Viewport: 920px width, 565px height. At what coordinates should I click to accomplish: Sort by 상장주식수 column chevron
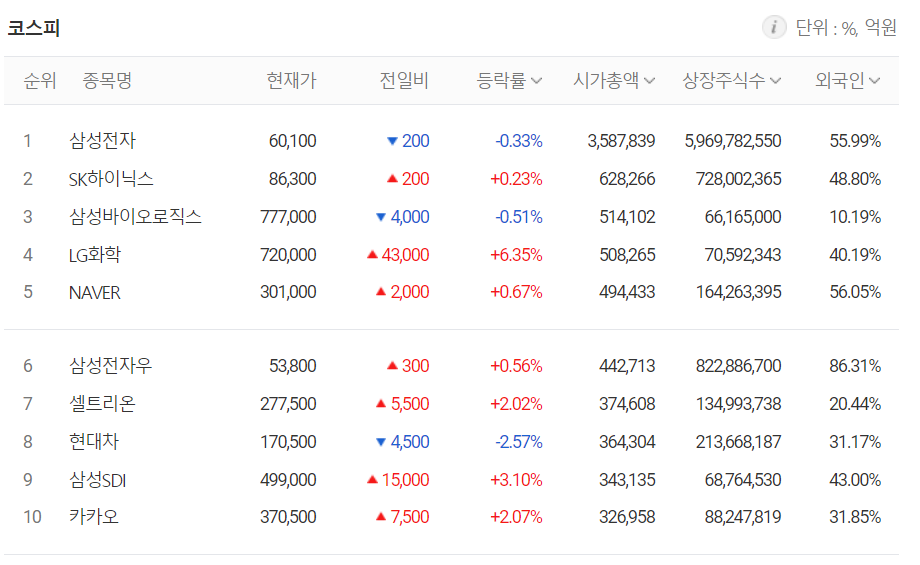[775, 81]
